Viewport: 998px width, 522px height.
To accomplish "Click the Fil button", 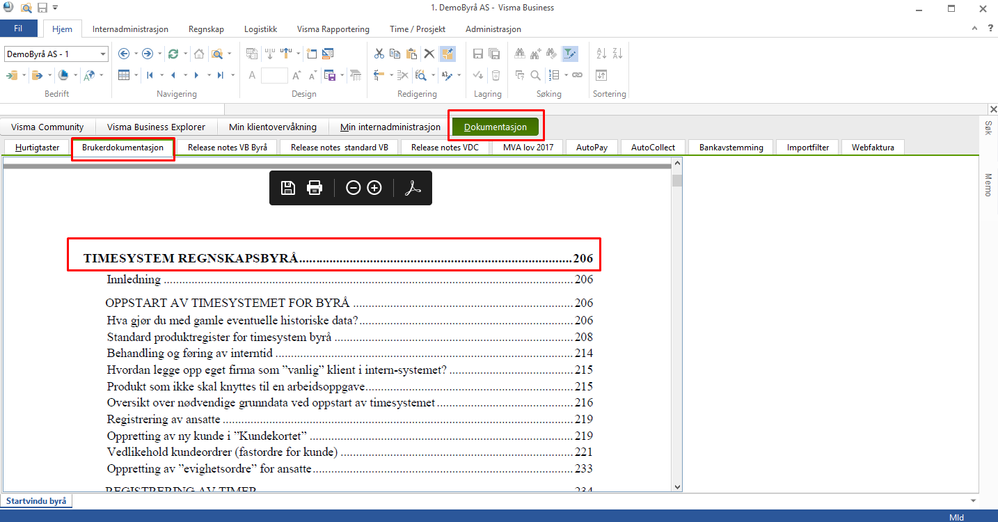I will click(x=18, y=29).
